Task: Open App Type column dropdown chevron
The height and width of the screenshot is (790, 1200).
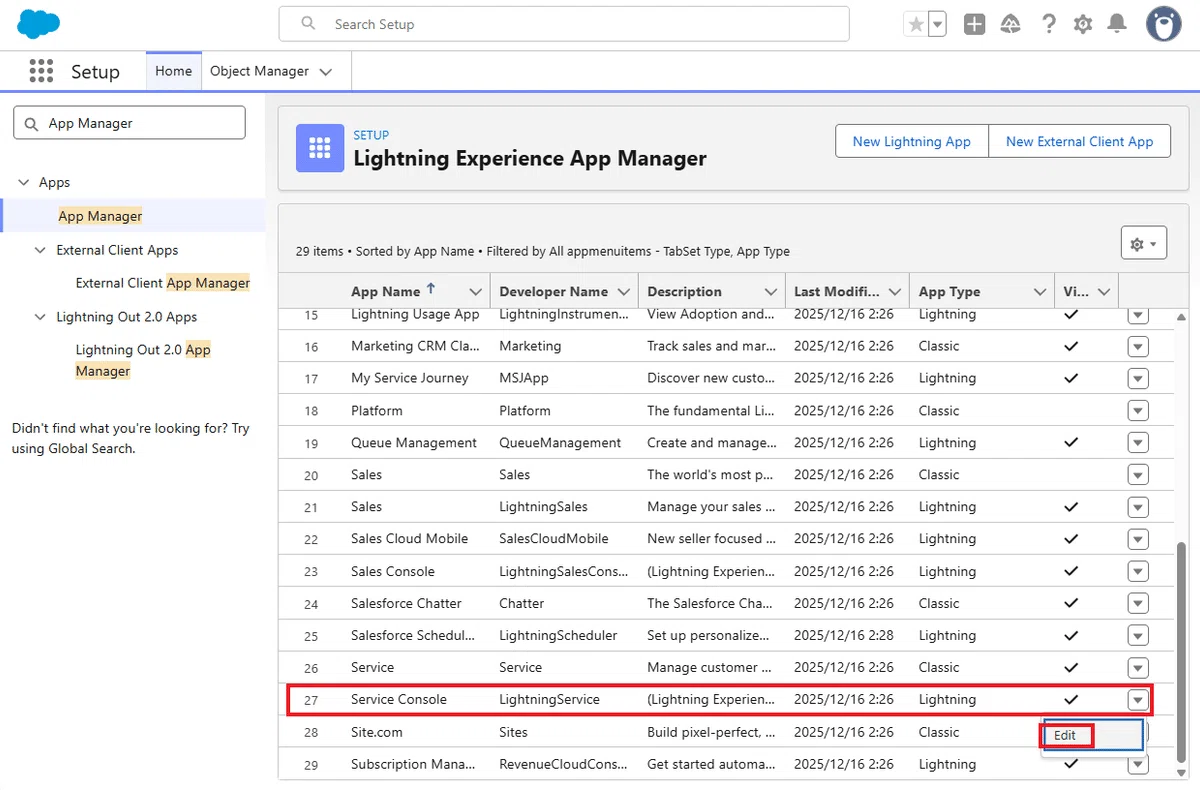Action: (1039, 292)
